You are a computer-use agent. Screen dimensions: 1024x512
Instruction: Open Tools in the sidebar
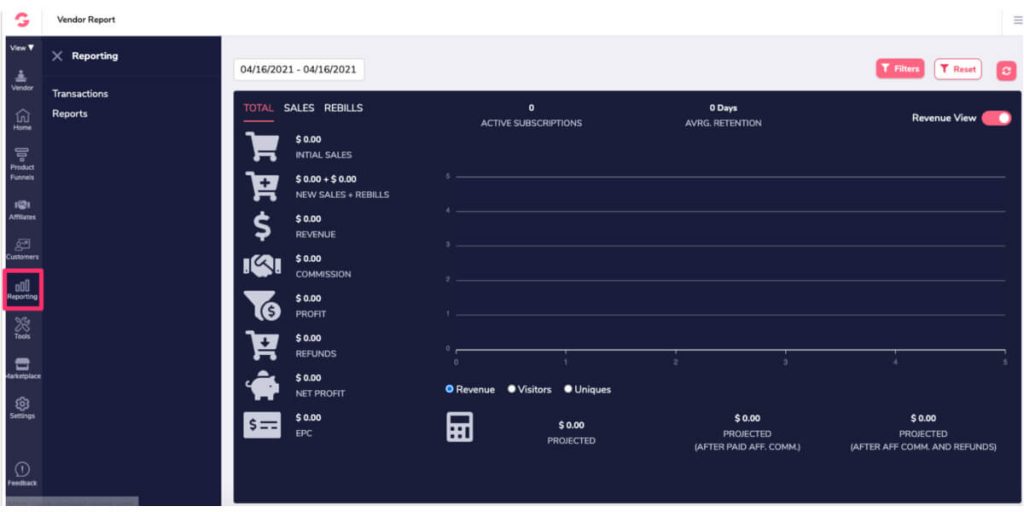point(22,328)
